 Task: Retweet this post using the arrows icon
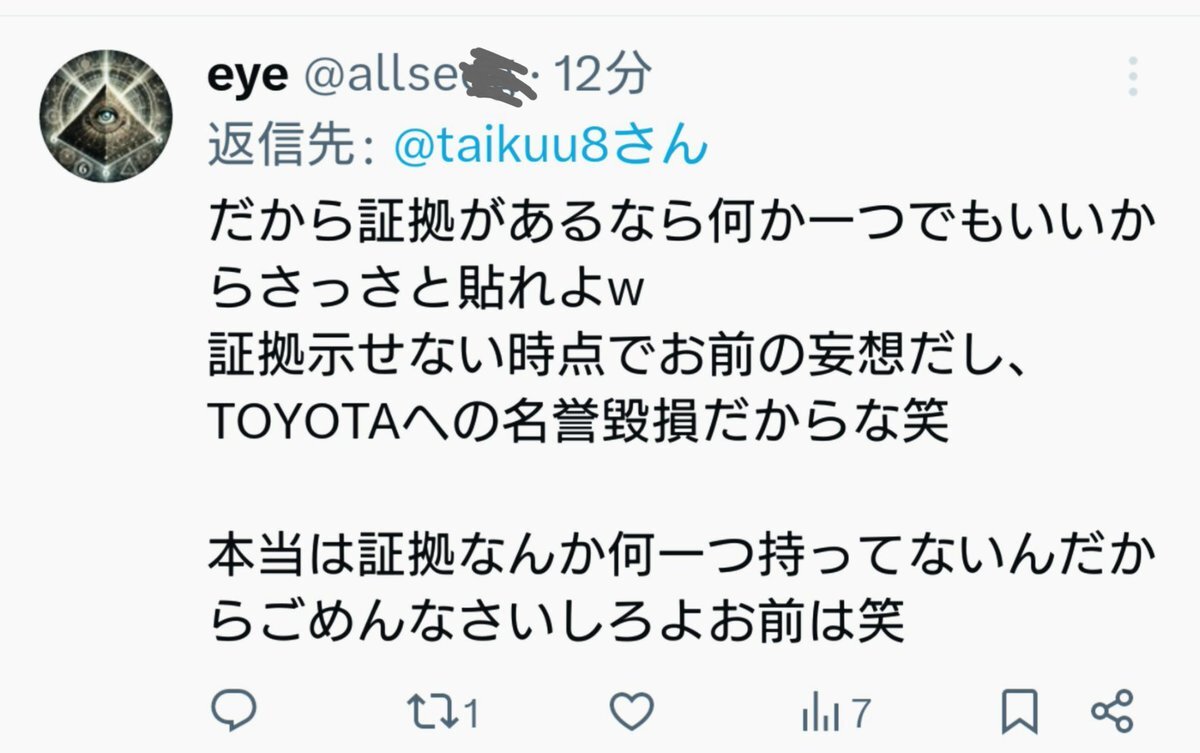433,712
